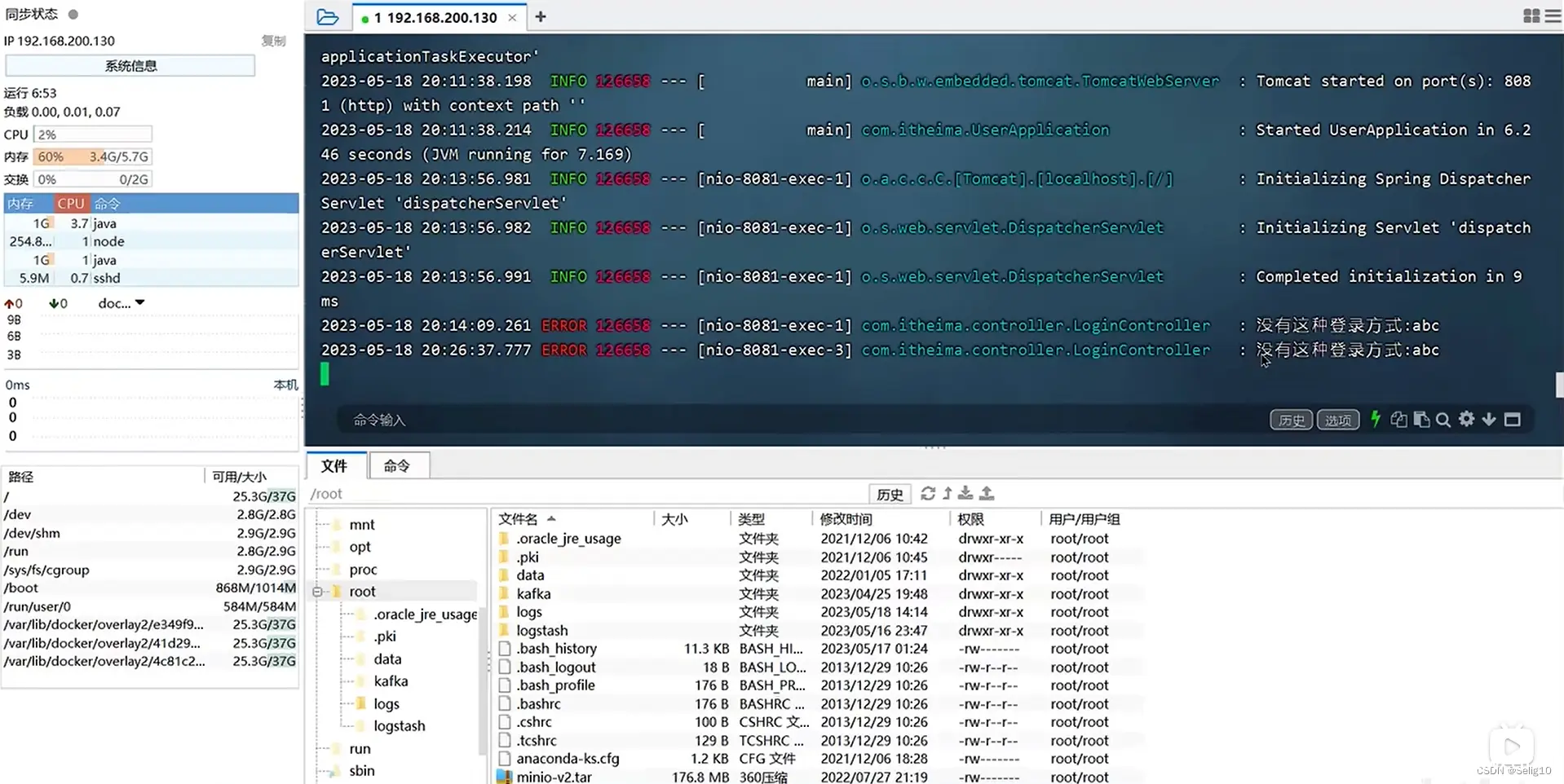Click the /boot disk path row

tap(150, 588)
